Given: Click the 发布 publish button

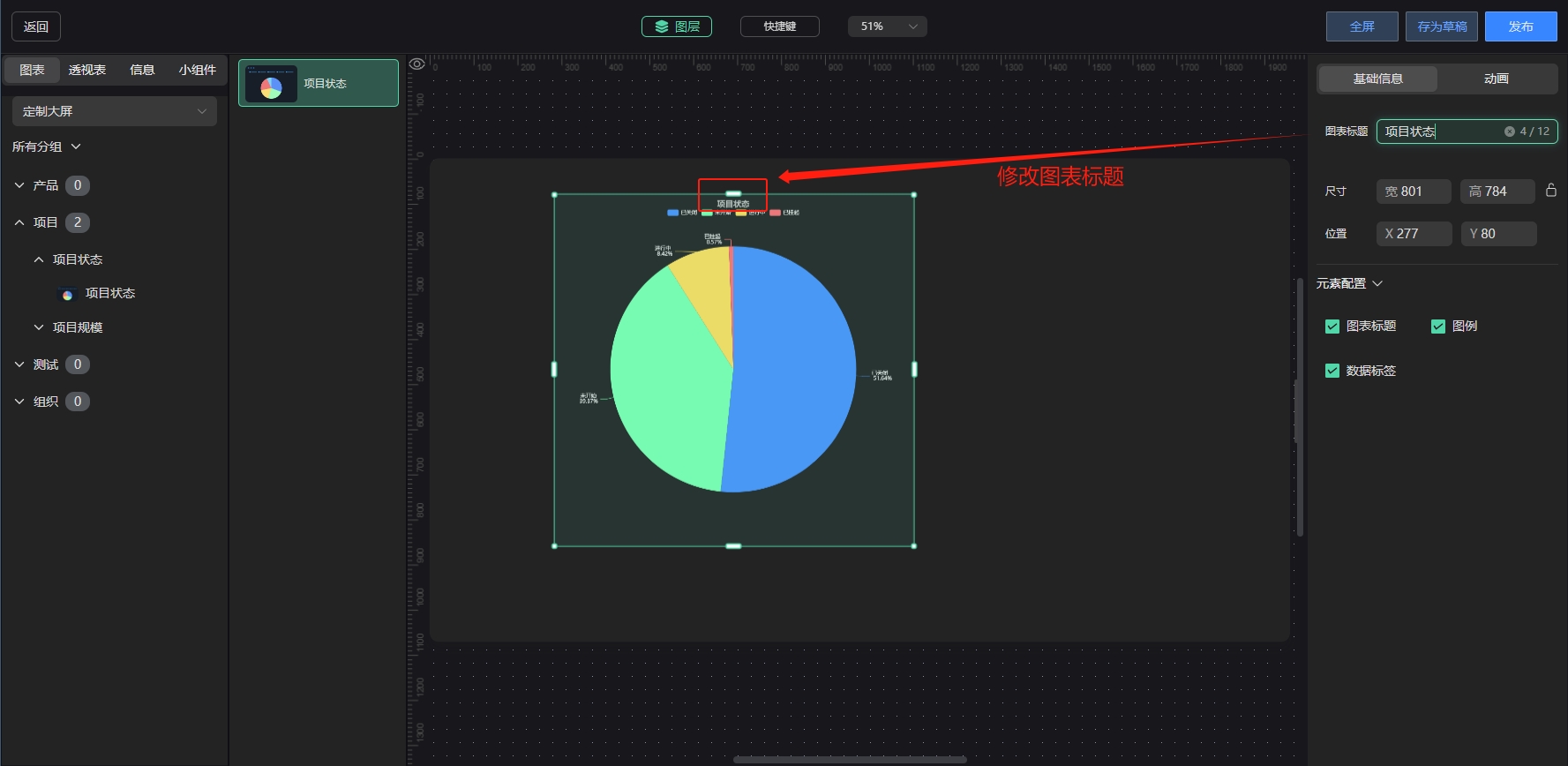Looking at the screenshot, I should (x=1520, y=26).
